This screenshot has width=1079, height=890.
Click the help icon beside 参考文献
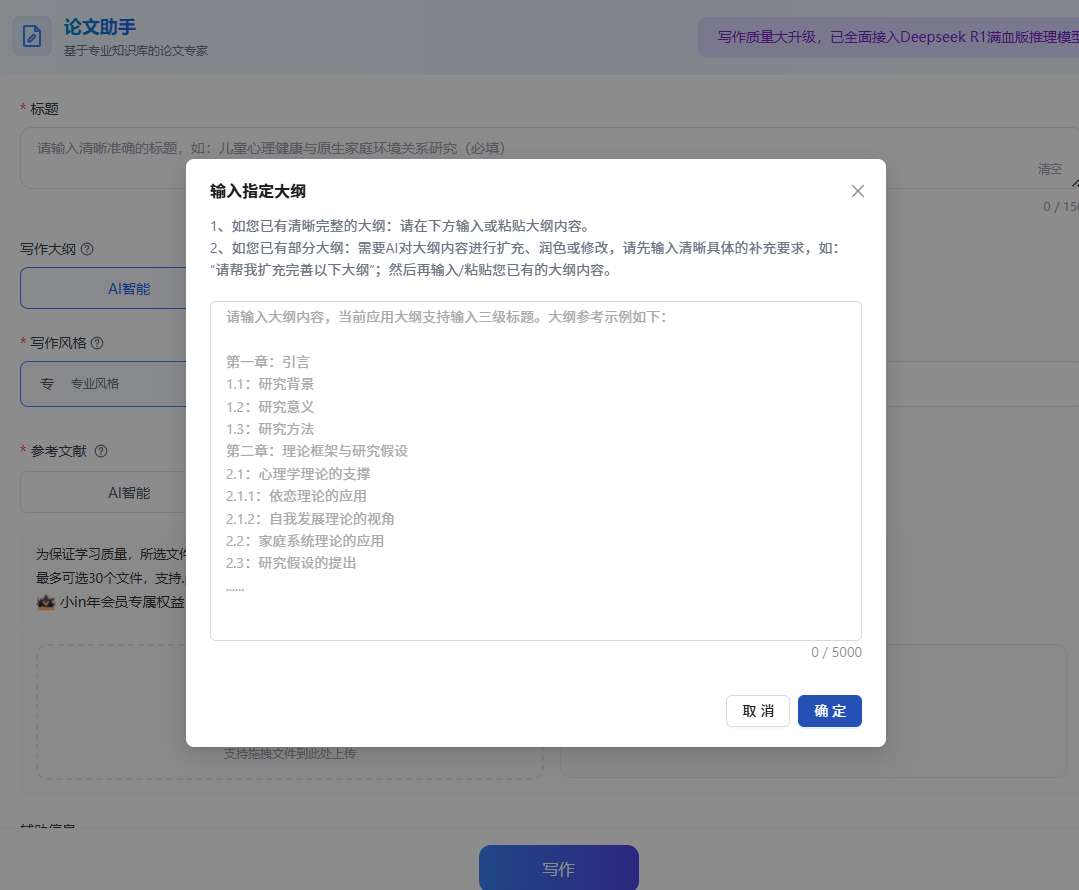100,450
